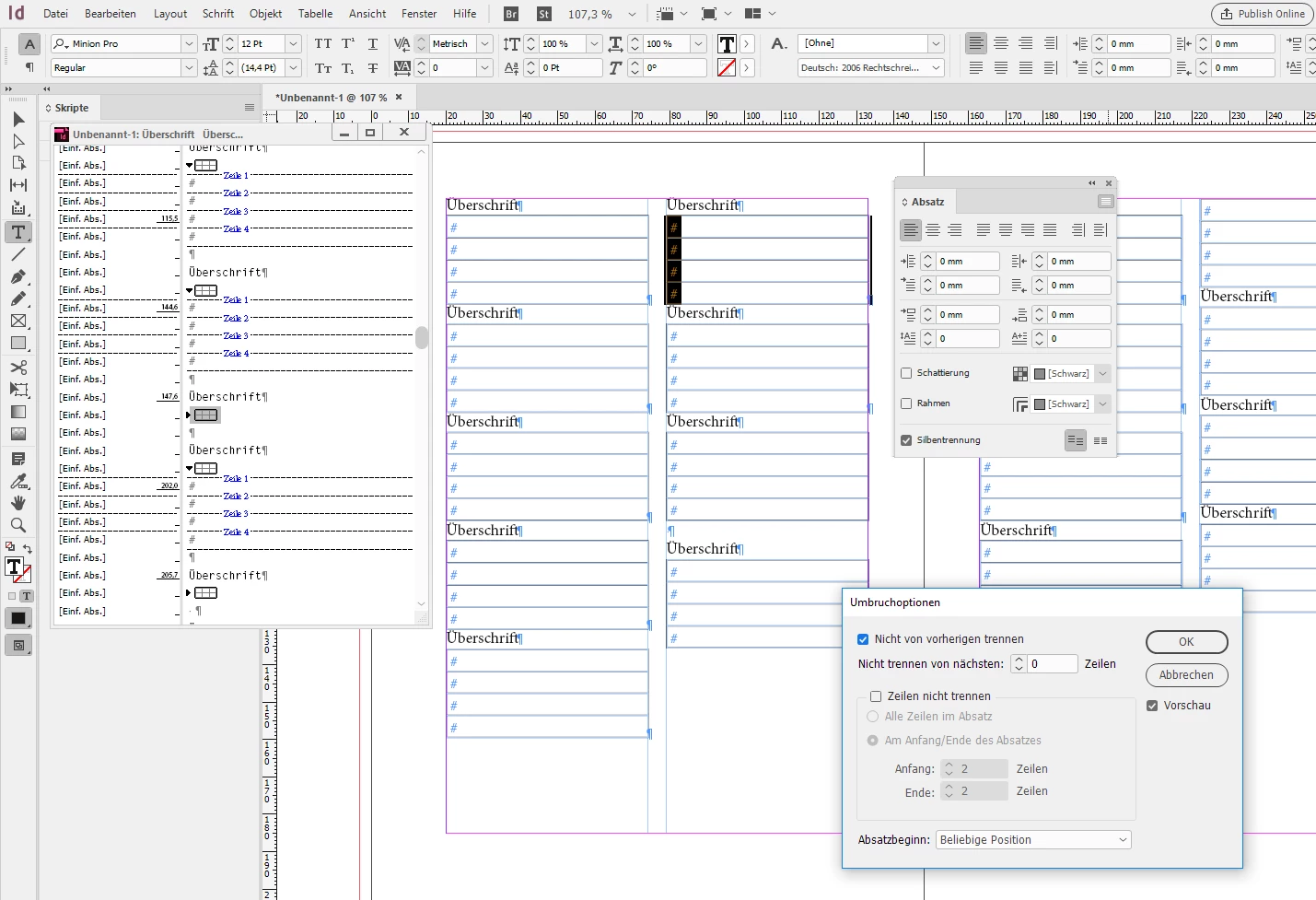The image size is (1316, 900).
Task: Select the white arrow Direct Selection tool
Action: point(18,141)
